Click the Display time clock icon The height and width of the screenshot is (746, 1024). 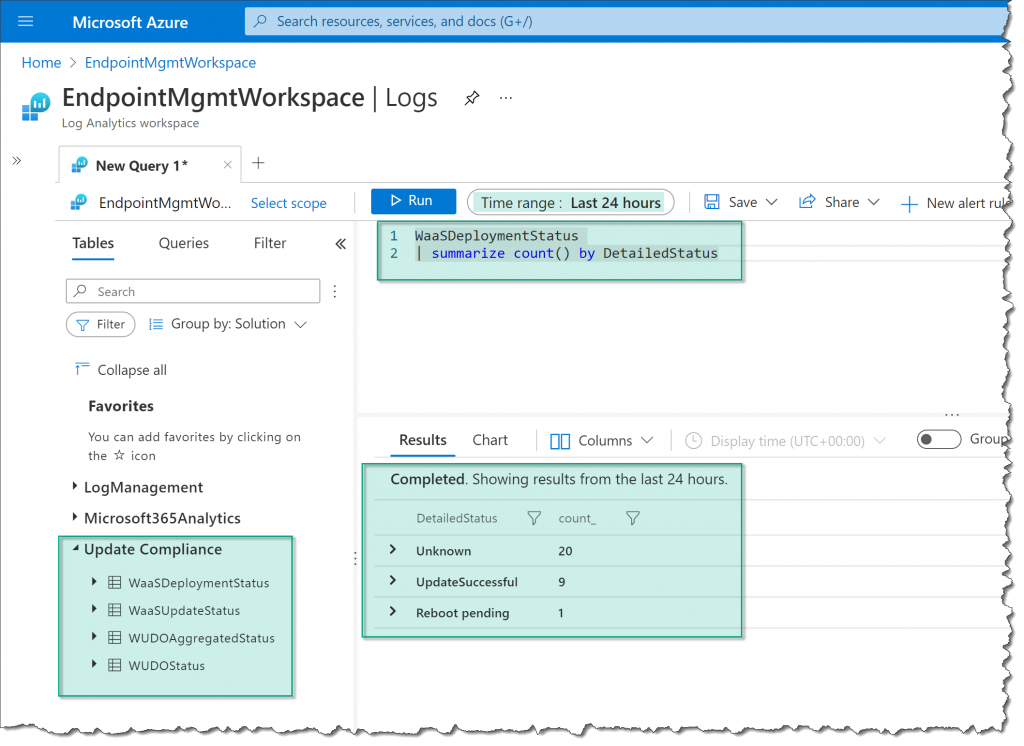tap(693, 441)
